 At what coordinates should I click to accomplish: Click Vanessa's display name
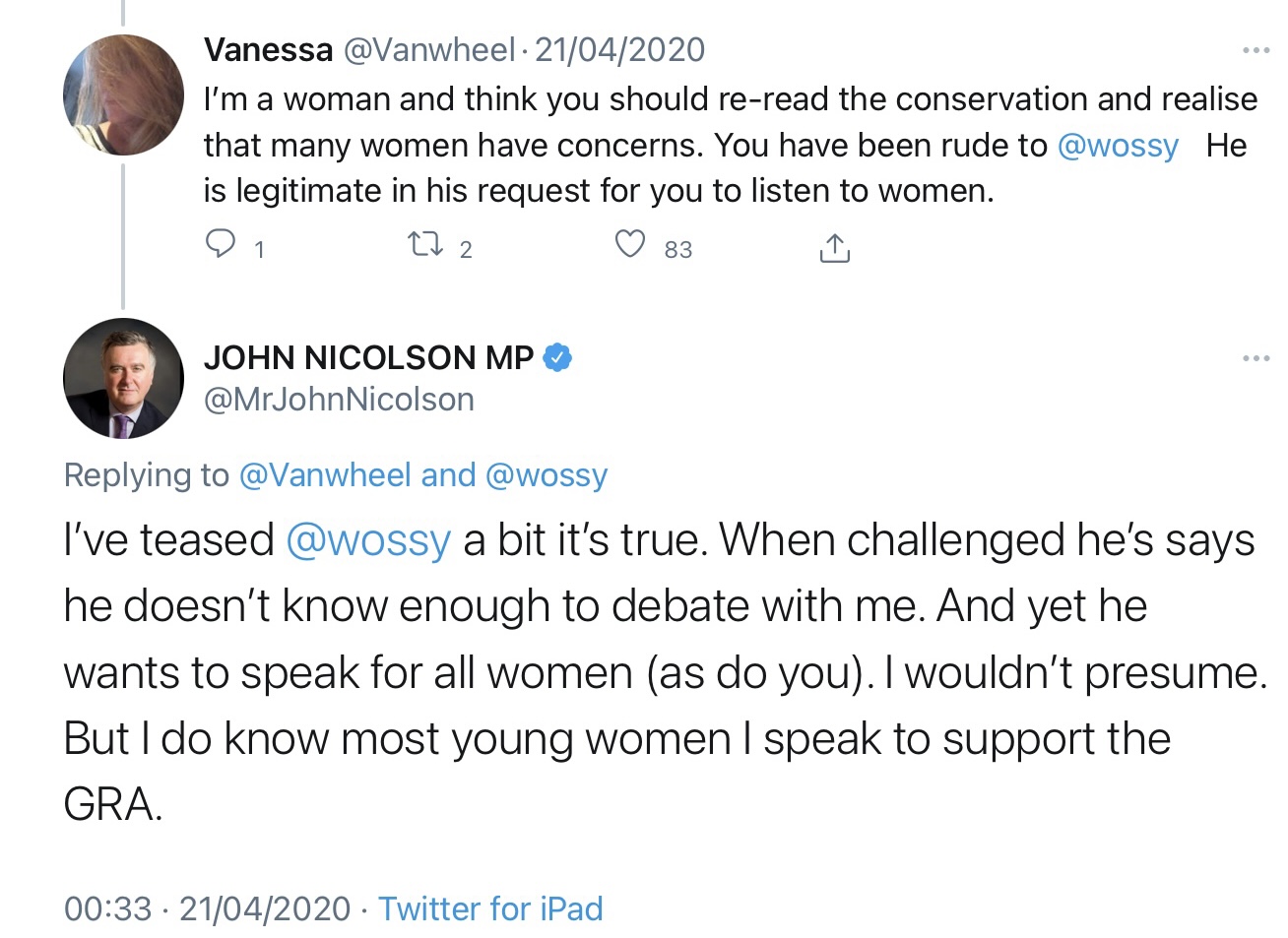click(268, 50)
